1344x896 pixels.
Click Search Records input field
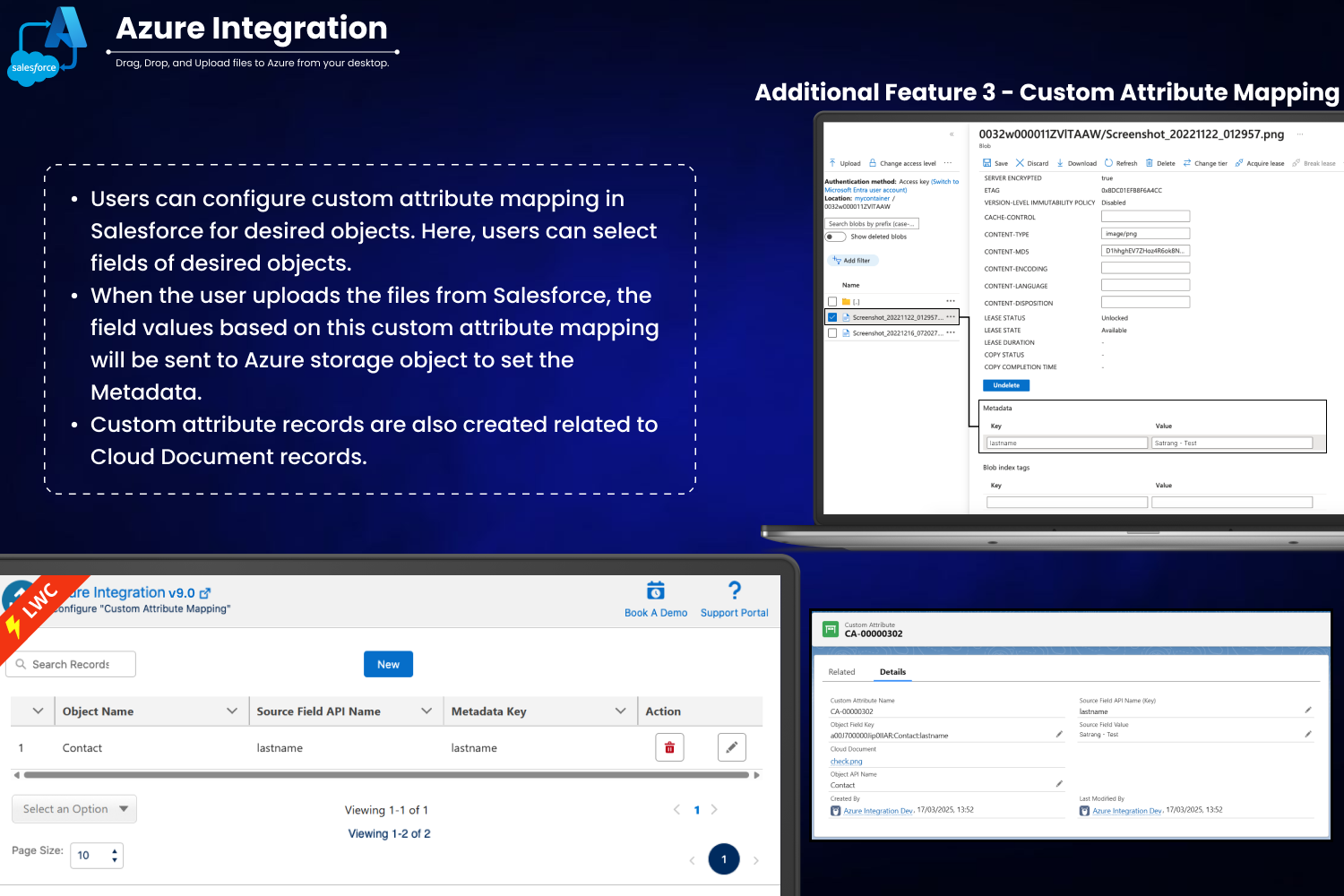click(71, 664)
